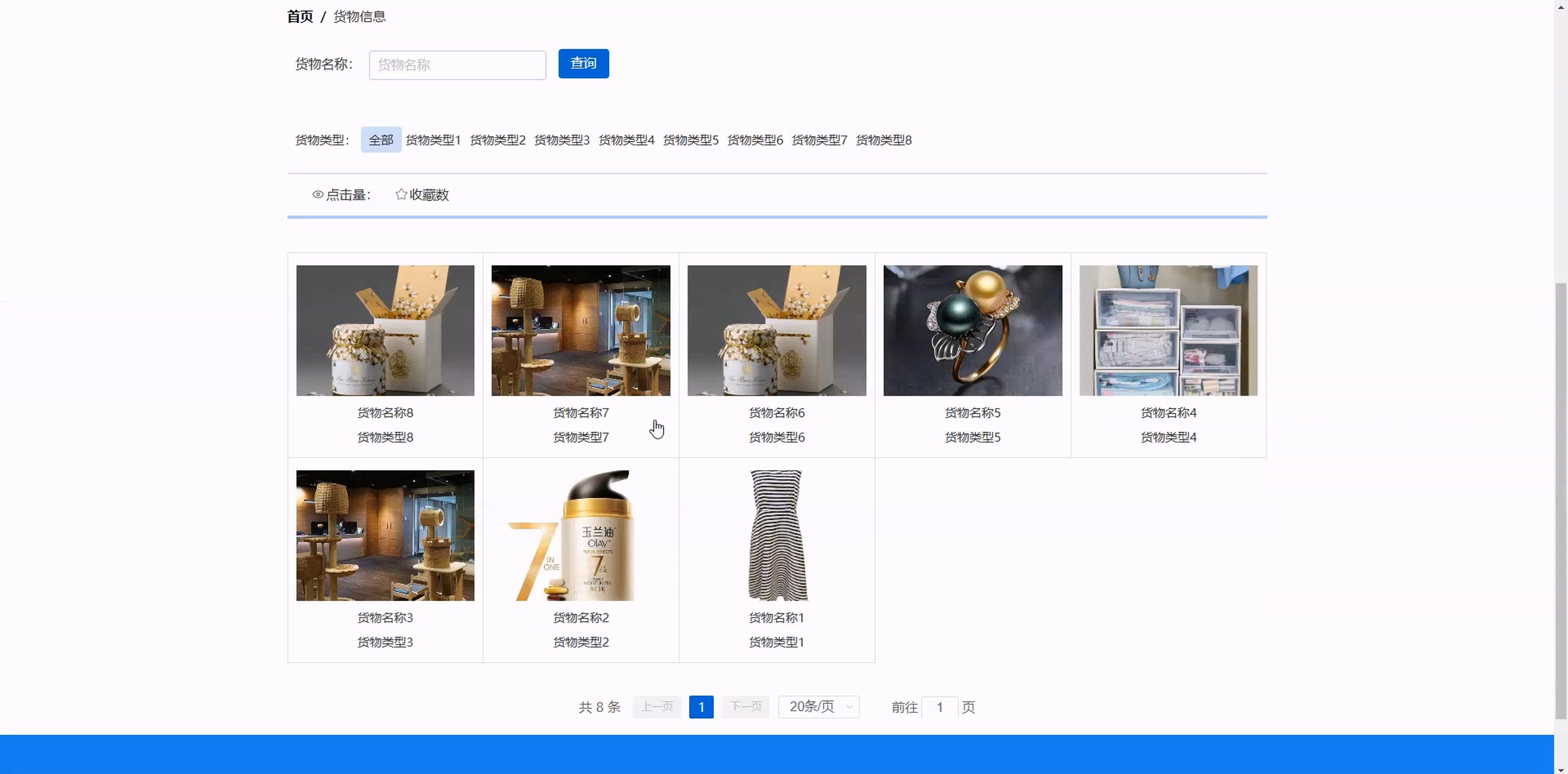Filter by 货物类型8
The image size is (1568, 774).
(x=884, y=140)
